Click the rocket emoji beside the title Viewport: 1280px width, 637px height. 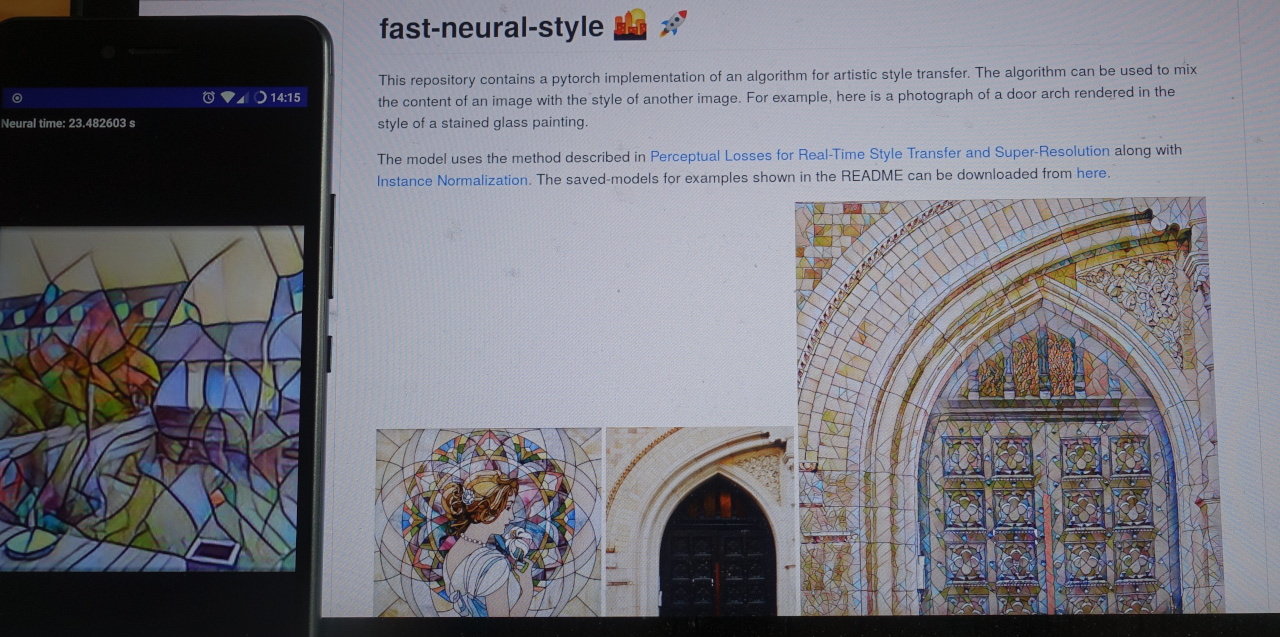tap(673, 23)
